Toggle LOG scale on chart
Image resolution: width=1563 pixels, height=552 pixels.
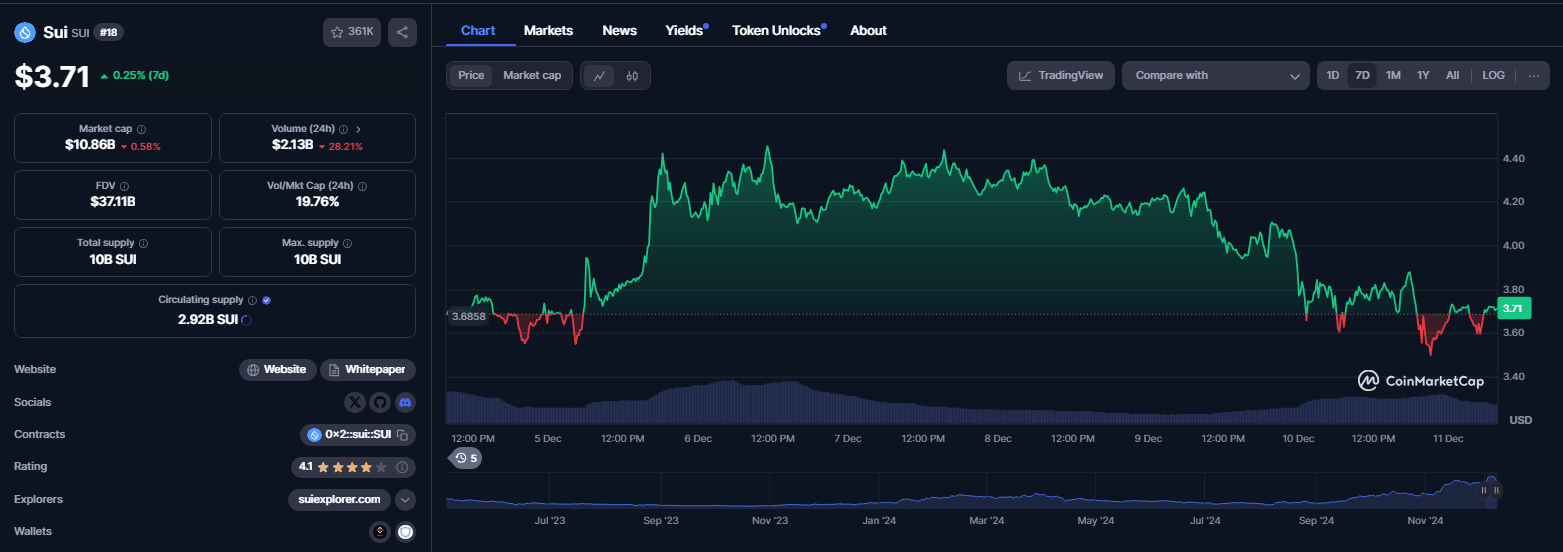click(x=1493, y=76)
